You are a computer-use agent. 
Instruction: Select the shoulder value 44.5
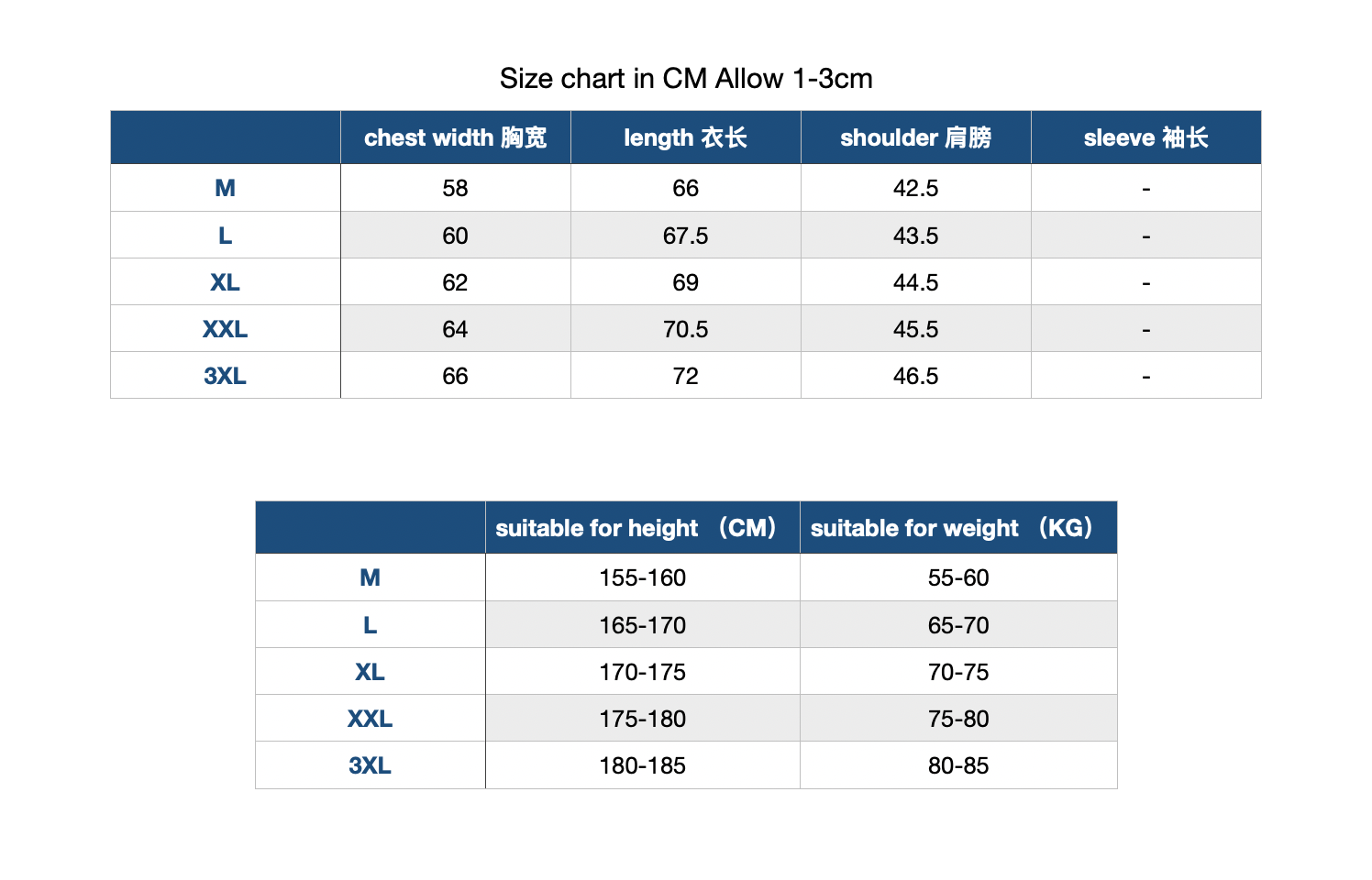pos(915,282)
